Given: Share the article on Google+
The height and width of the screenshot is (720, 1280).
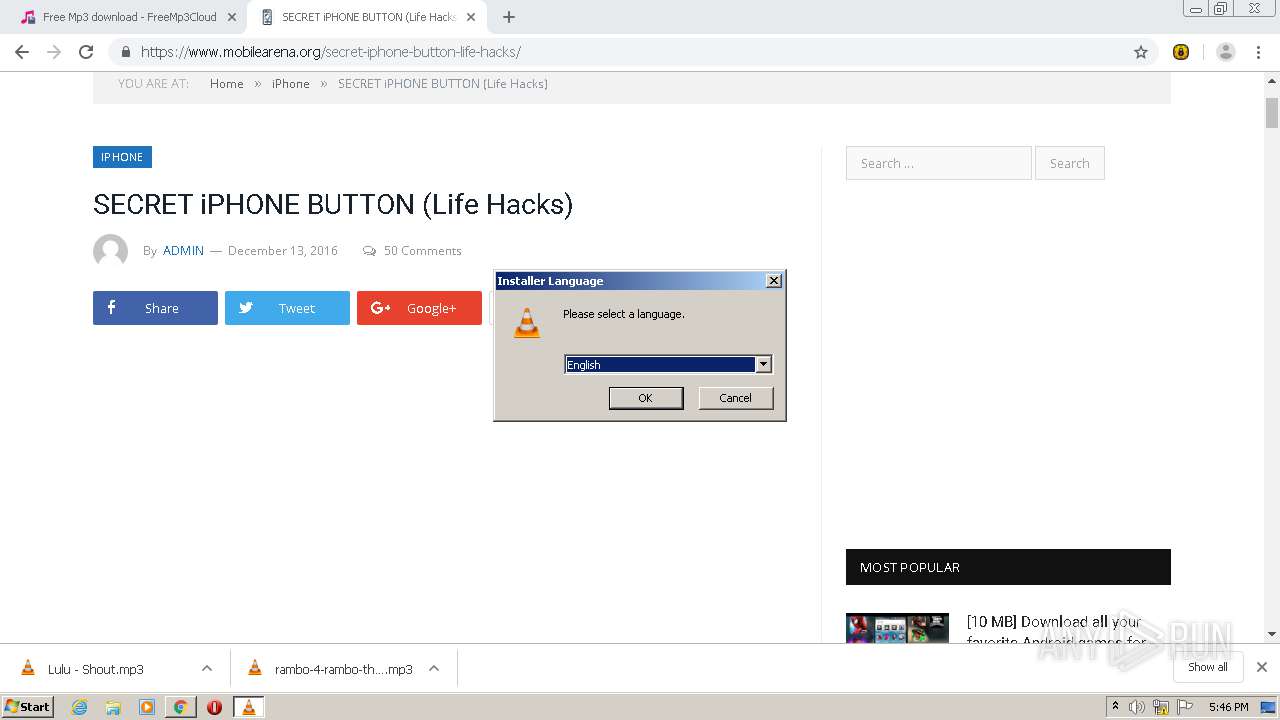Looking at the screenshot, I should tap(419, 308).
